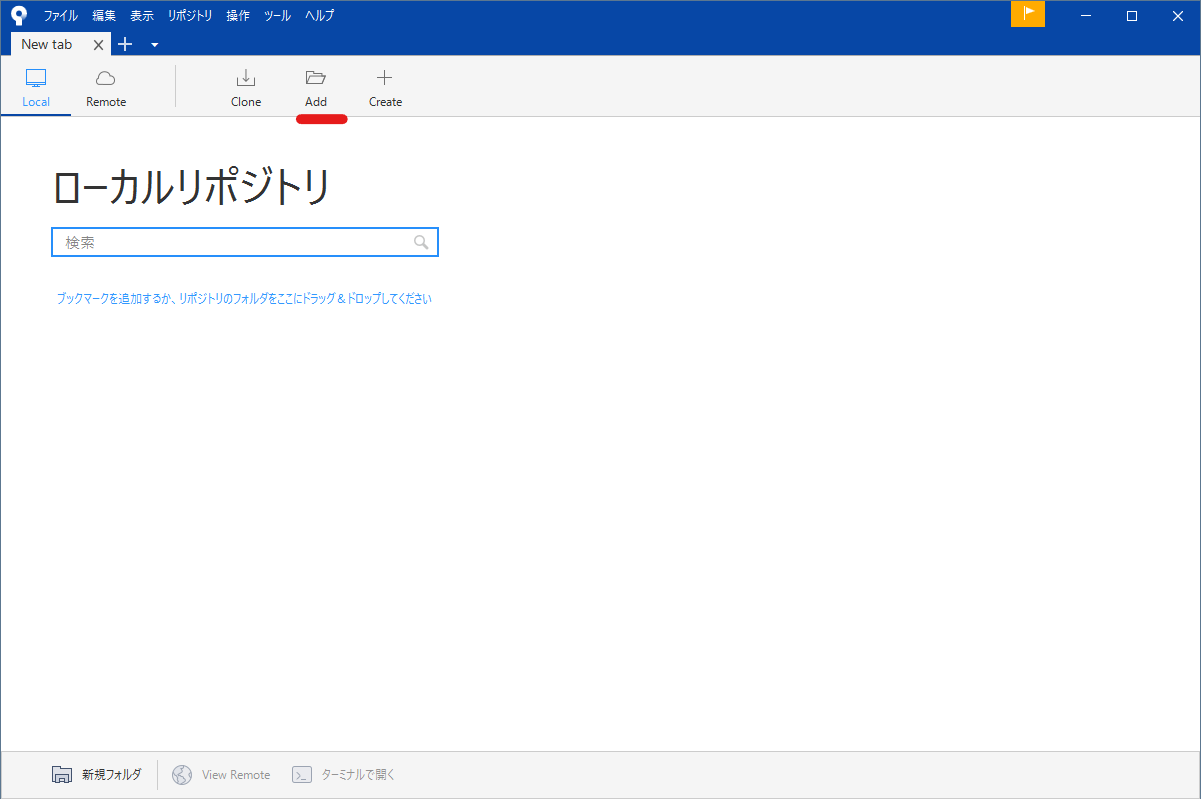
Task: Open the ヘルプ menu
Action: coord(319,15)
